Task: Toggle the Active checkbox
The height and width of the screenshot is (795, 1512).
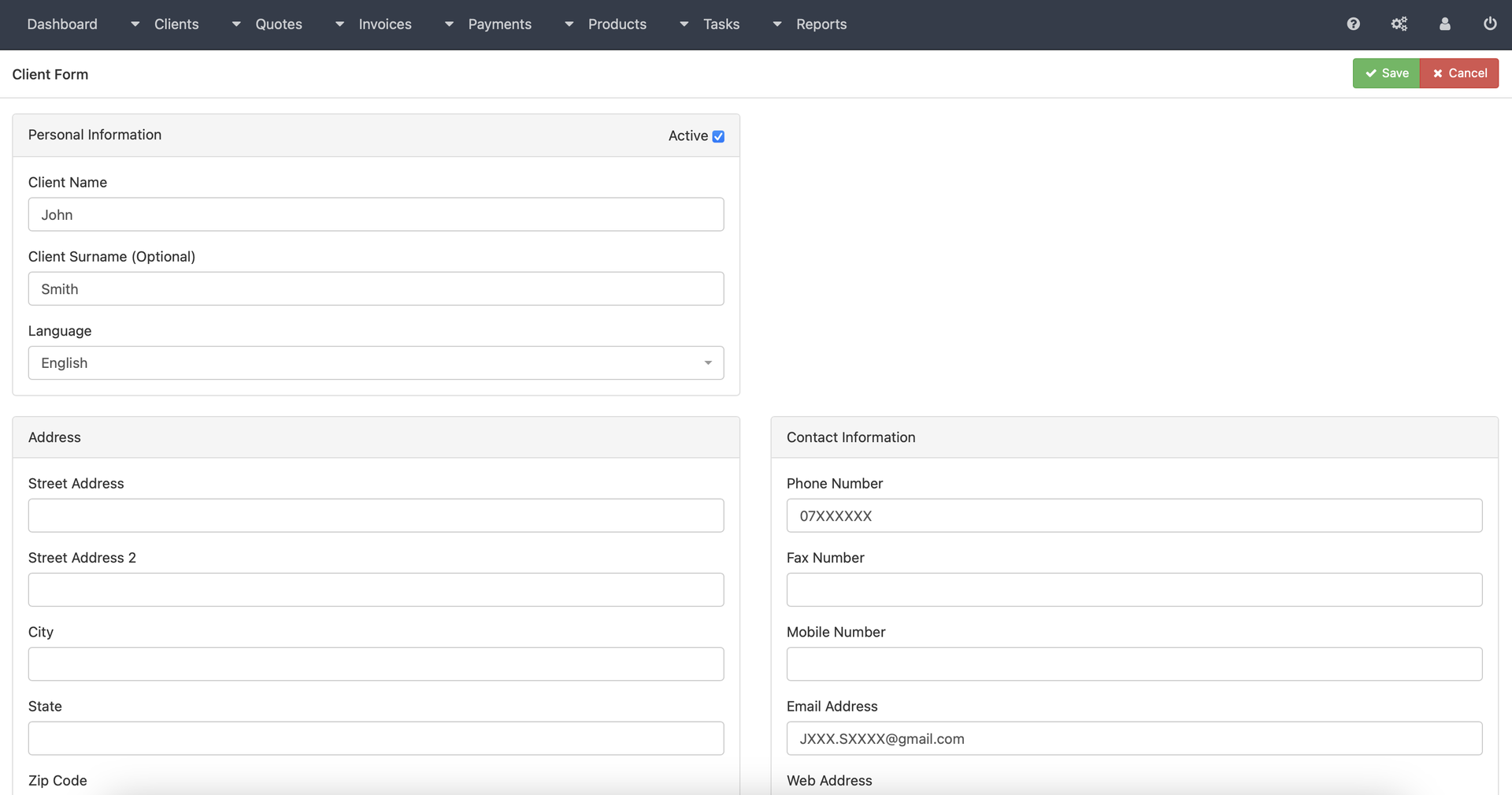Action: coord(718,136)
